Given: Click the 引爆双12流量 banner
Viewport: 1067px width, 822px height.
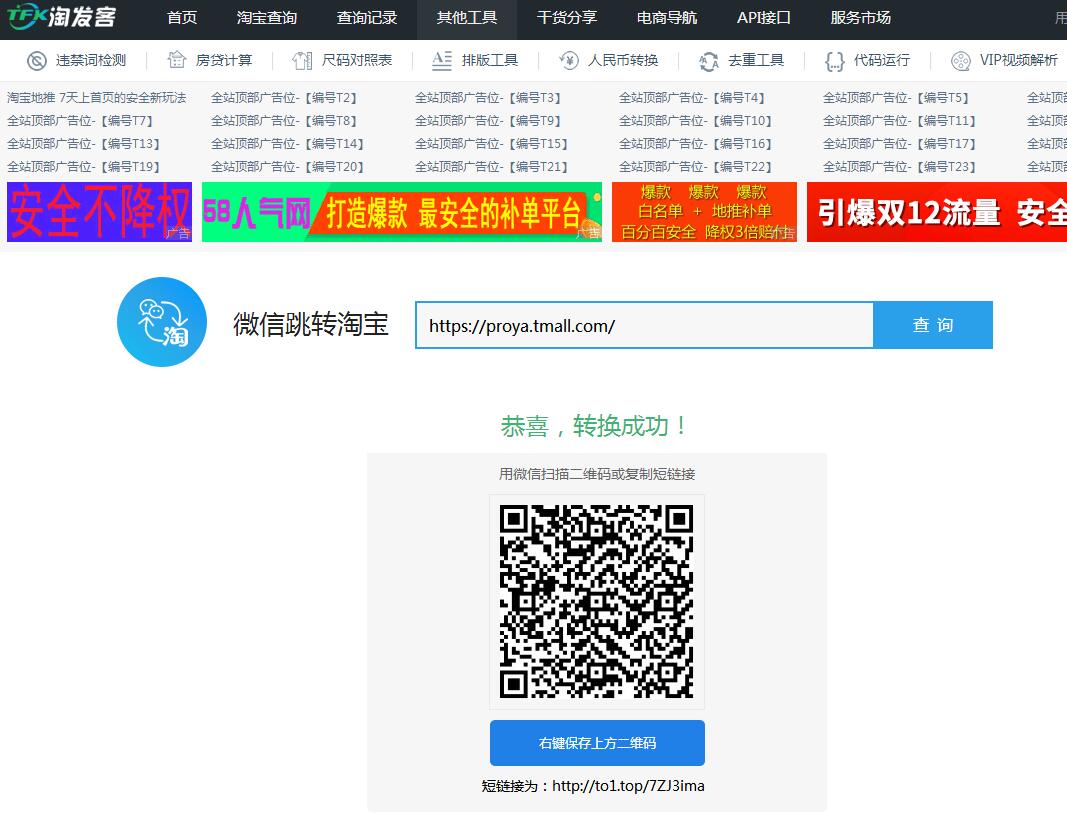Looking at the screenshot, I should pyautogui.click(x=936, y=212).
